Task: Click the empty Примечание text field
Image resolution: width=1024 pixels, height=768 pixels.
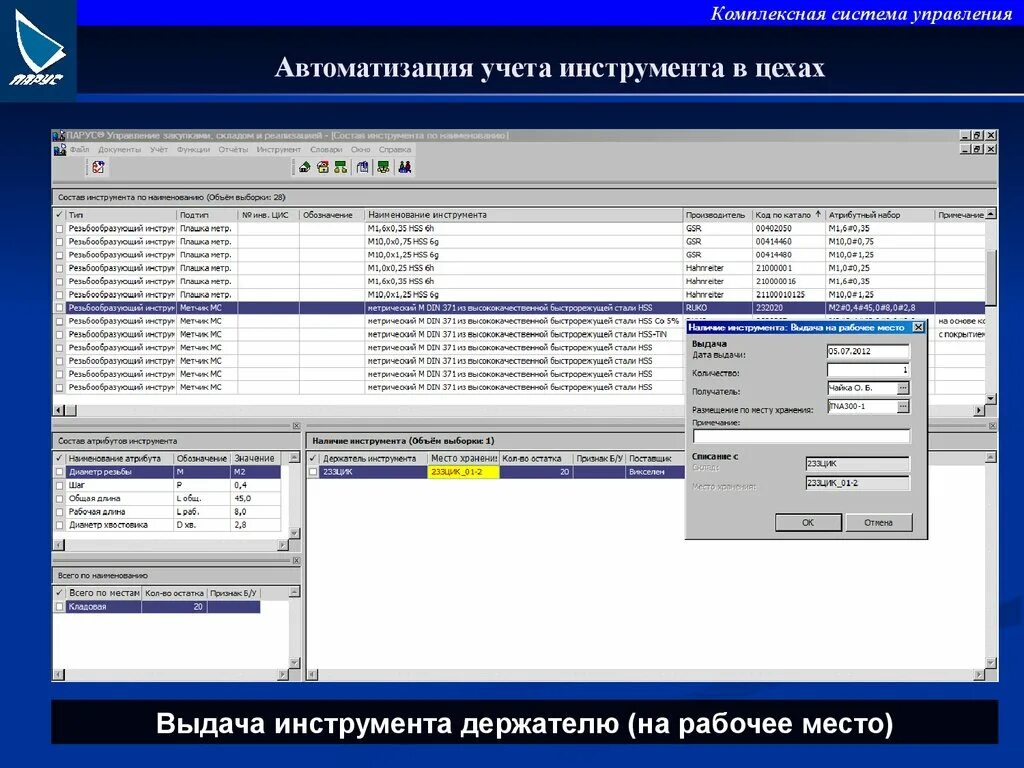Action: click(801, 436)
